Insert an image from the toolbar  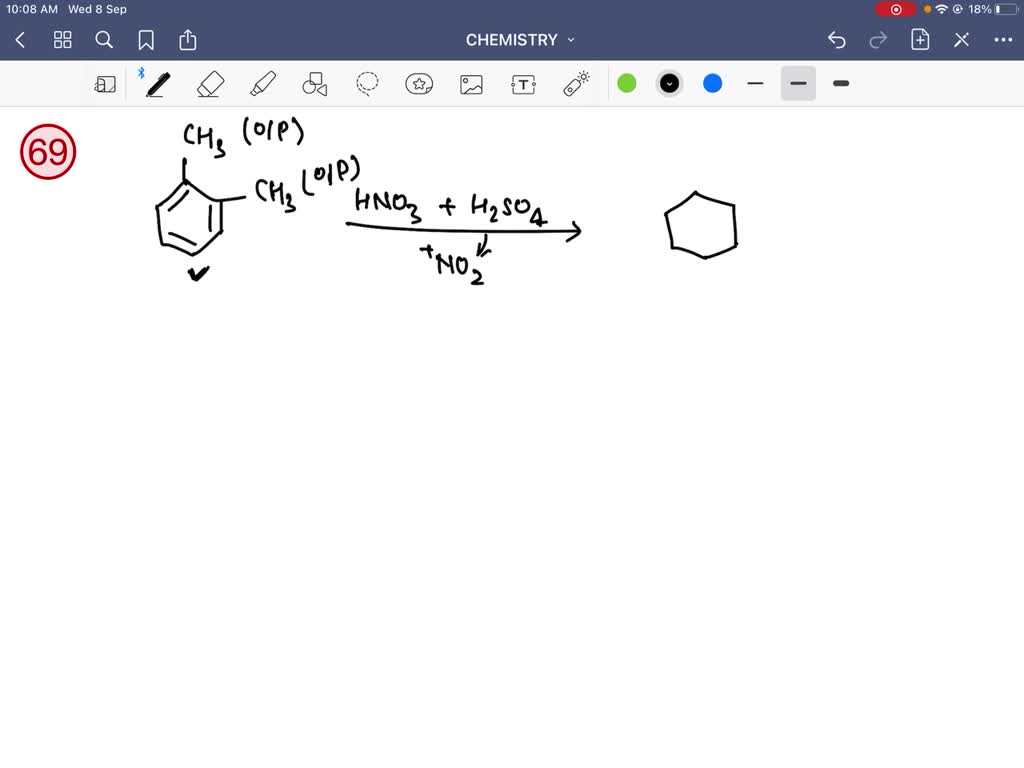point(471,84)
